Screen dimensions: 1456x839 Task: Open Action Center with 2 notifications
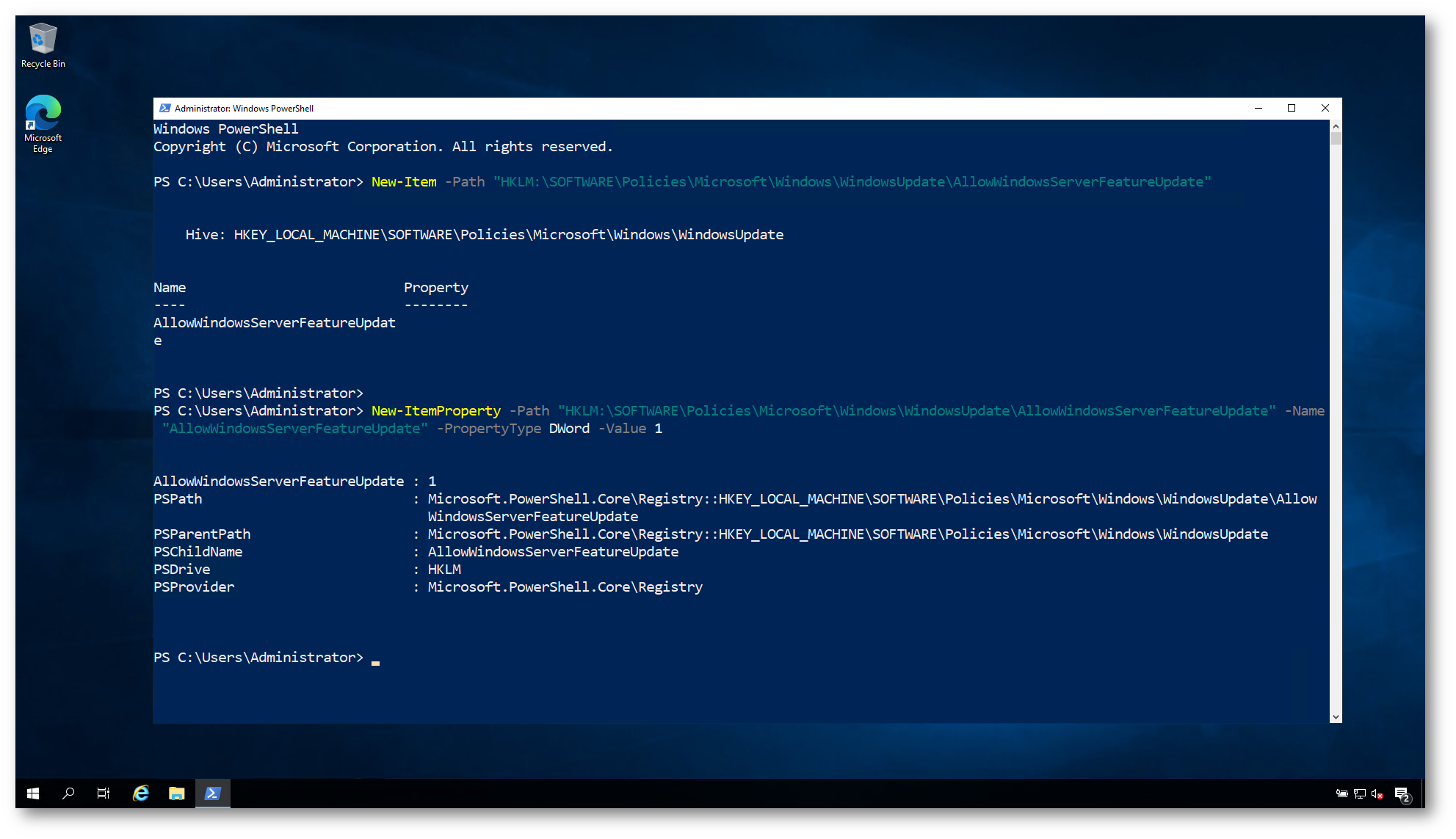click(x=1402, y=794)
